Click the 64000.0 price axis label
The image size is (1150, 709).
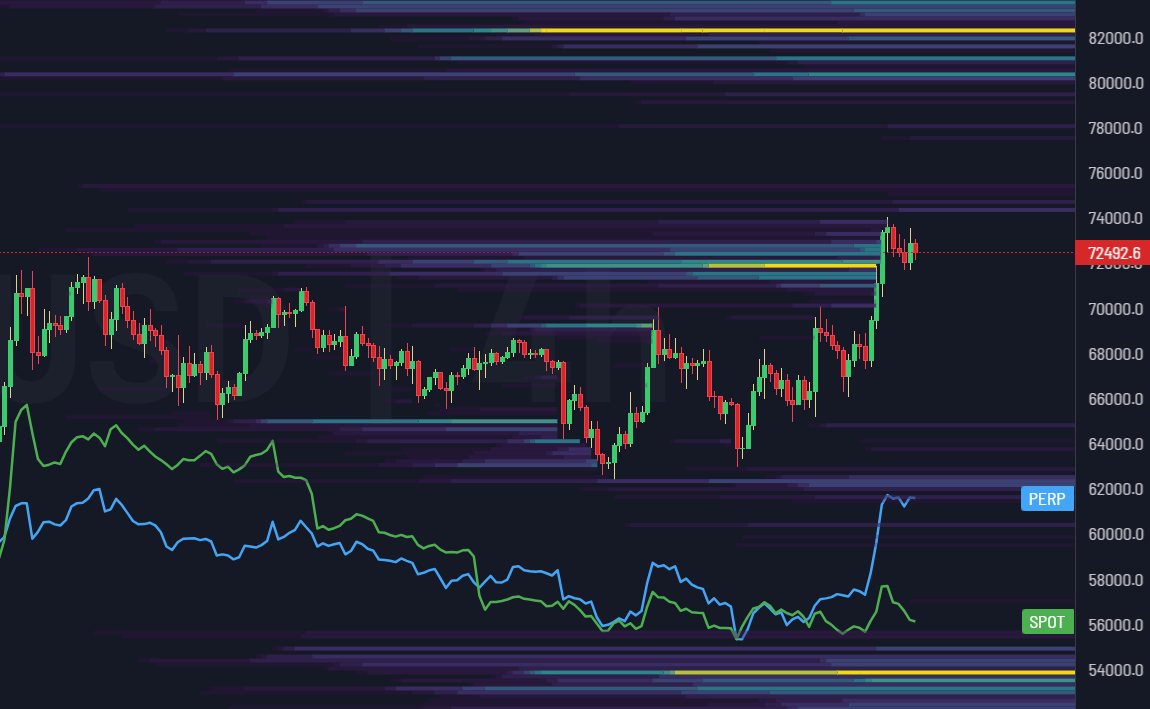pos(1115,444)
